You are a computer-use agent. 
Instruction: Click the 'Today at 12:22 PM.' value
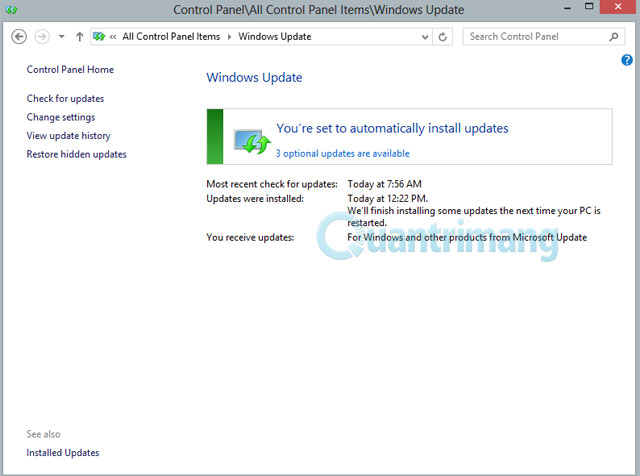click(388, 199)
